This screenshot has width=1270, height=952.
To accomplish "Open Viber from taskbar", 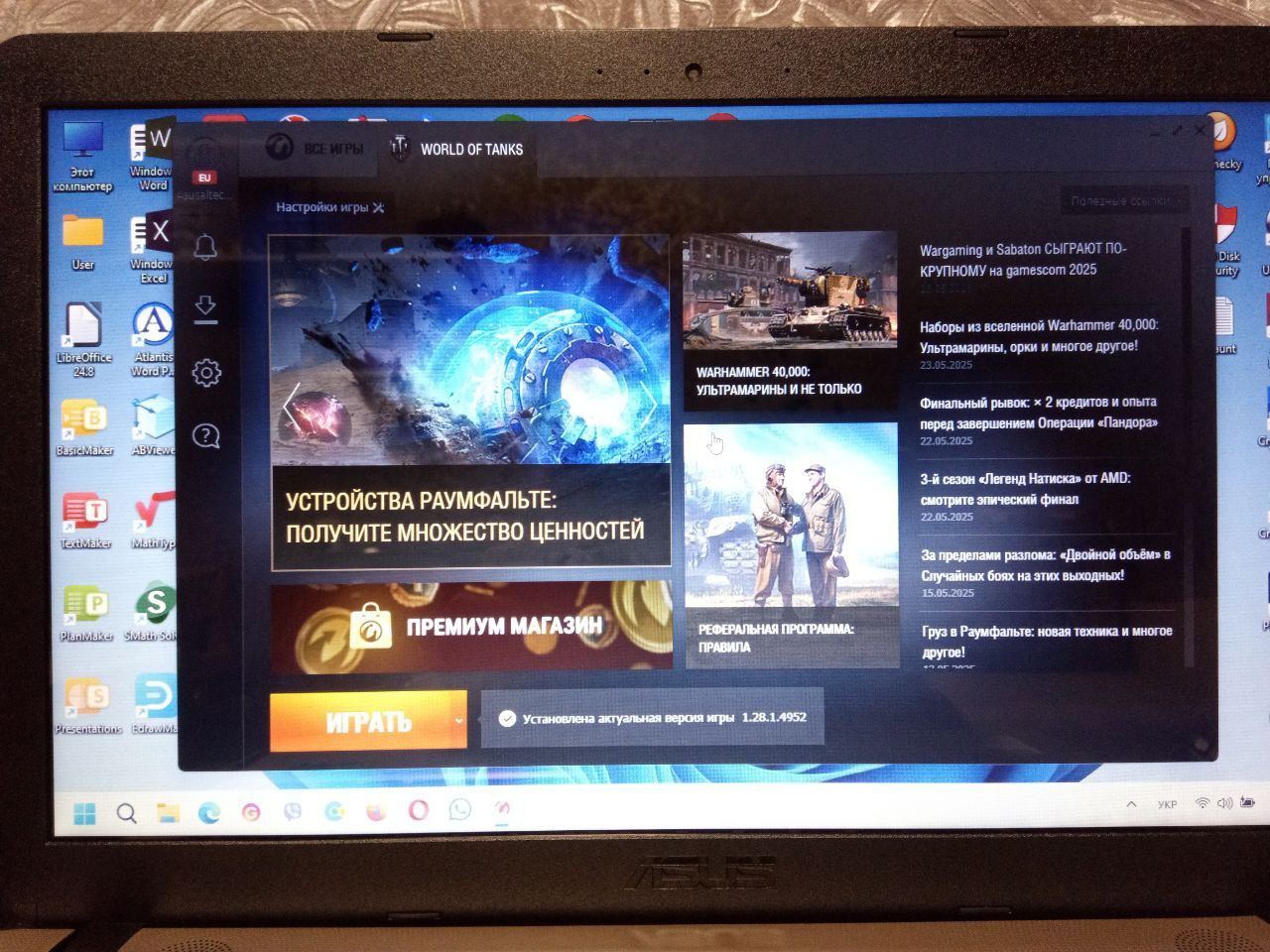I will tap(293, 812).
